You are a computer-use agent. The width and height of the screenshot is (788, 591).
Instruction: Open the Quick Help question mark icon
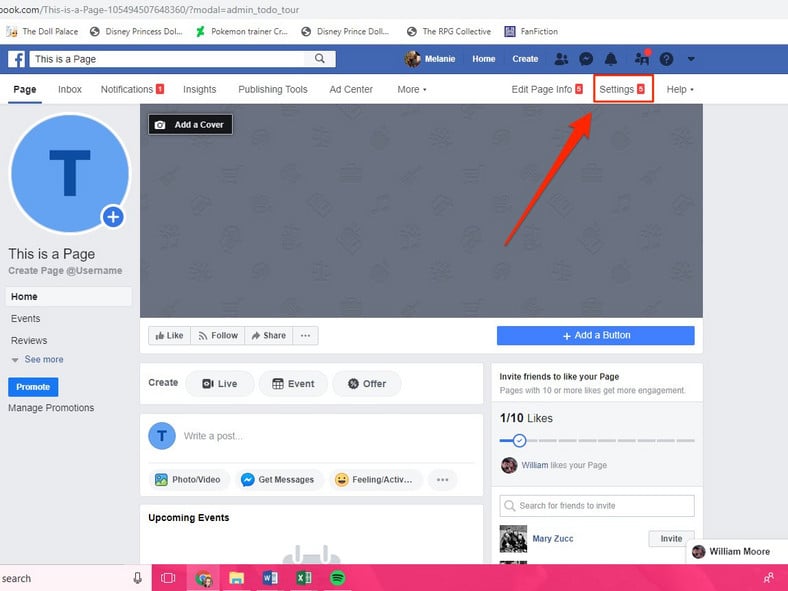pyautogui.click(x=666, y=59)
